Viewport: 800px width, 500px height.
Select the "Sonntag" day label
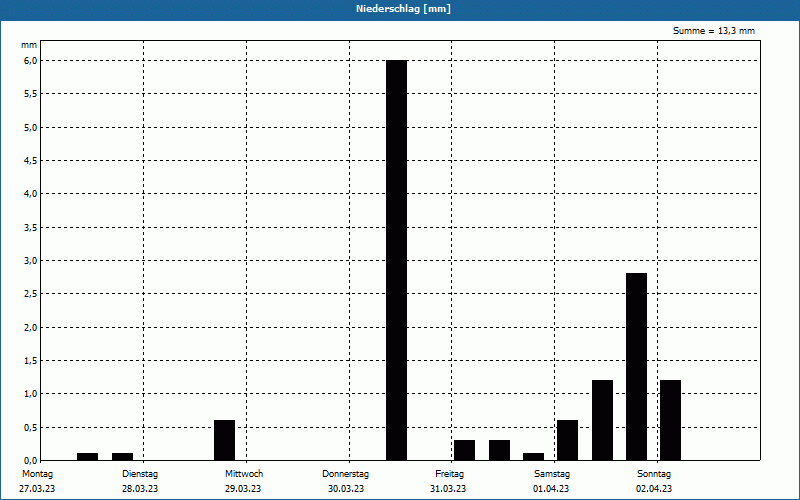[x=654, y=474]
